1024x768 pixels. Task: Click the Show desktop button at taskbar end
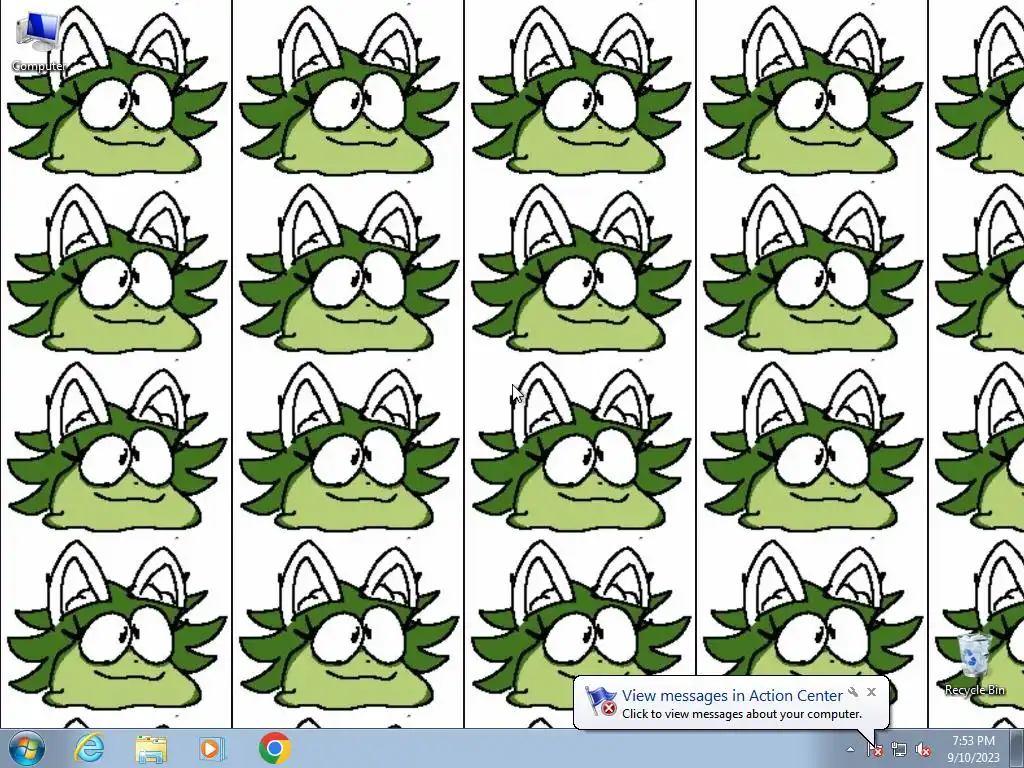pyautogui.click(x=1017, y=748)
